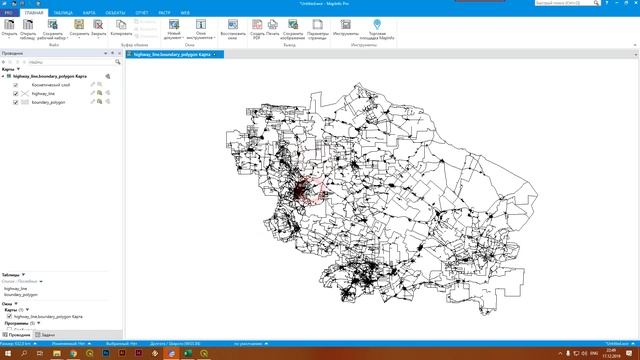640x360 pixels.
Task: Select the Проводник bottom panel tab
Action: pos(16,335)
